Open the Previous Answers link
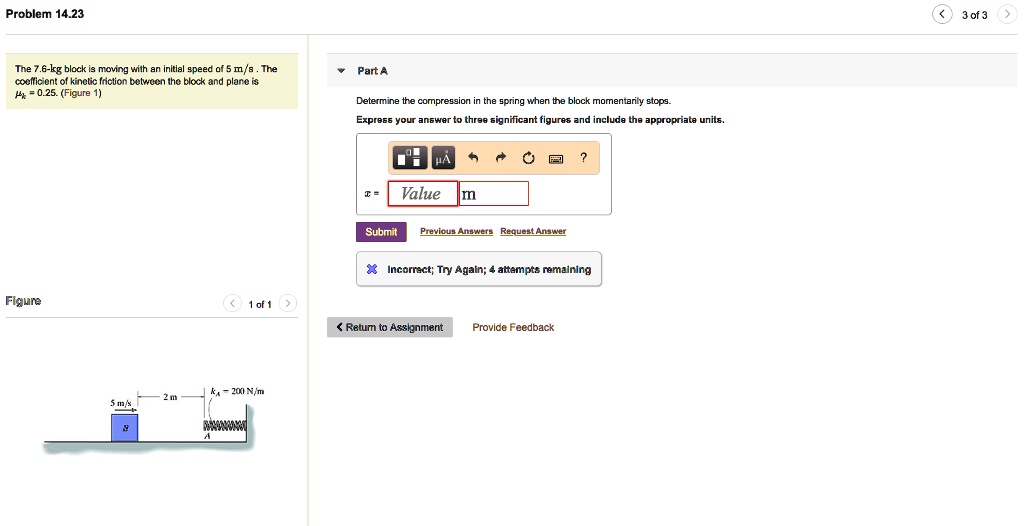Viewport: 1024px width, 526px height. pos(456,231)
